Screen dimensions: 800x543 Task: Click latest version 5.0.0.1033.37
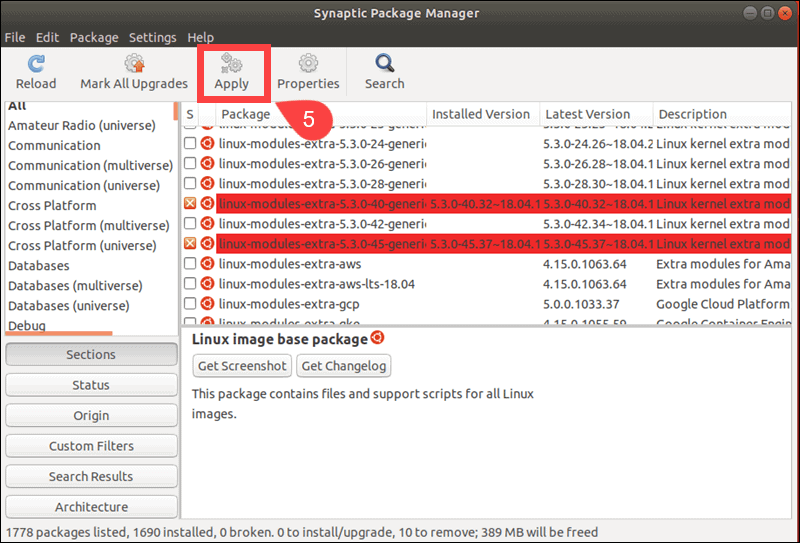[x=581, y=304]
